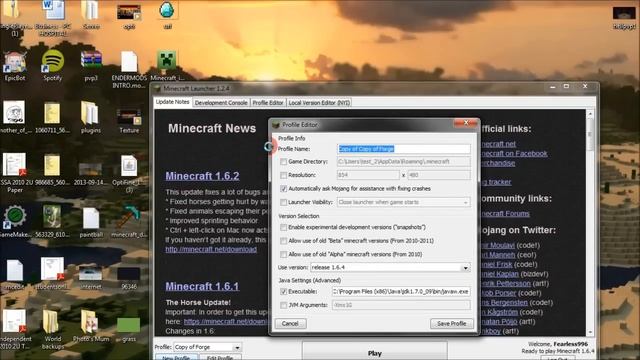Switch to Local Version Editor (NYI) tab
640x360 pixels.
click(319, 103)
